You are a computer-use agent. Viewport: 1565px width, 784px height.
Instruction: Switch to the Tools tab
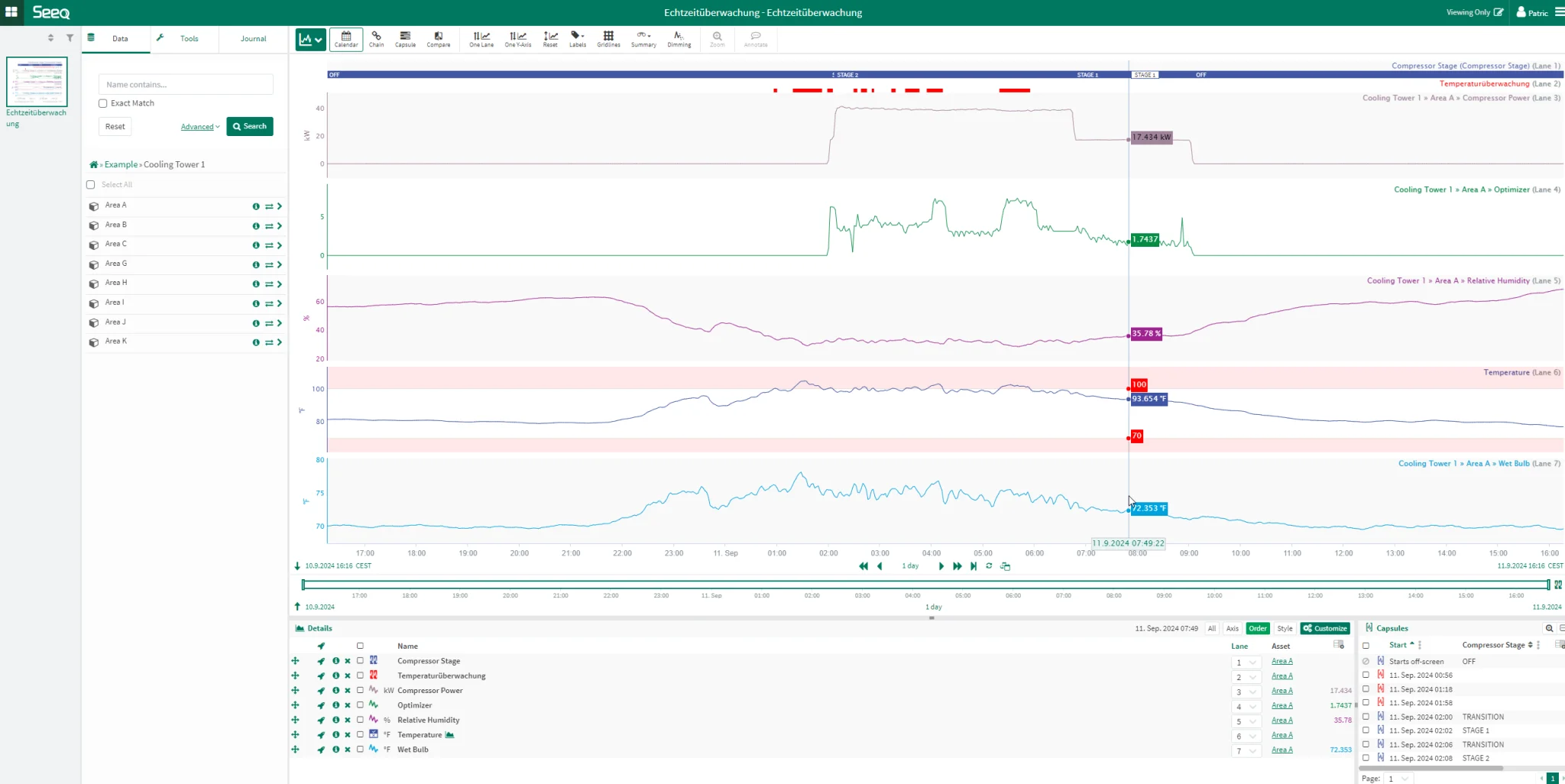pos(184,38)
